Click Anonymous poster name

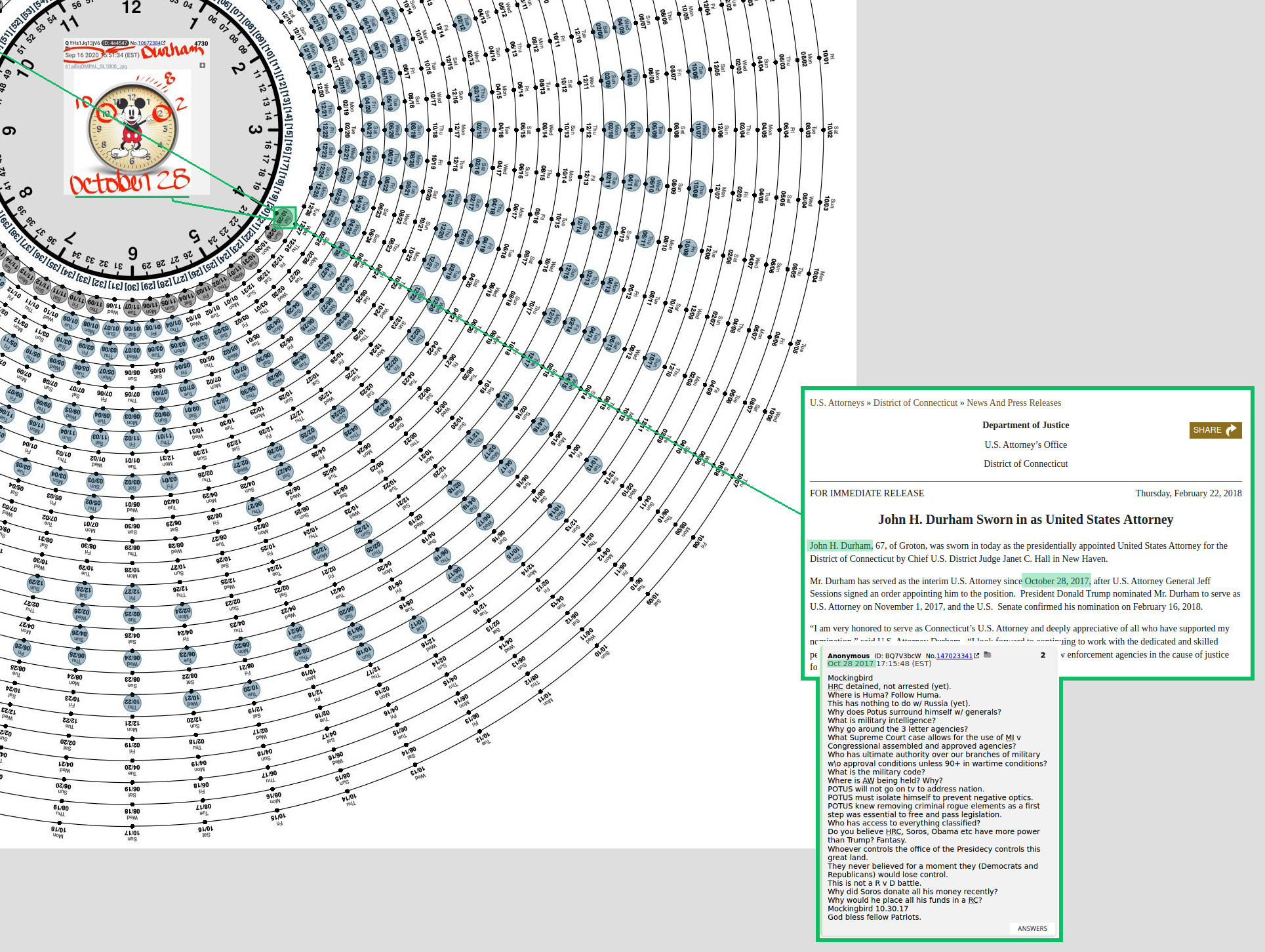[849, 656]
